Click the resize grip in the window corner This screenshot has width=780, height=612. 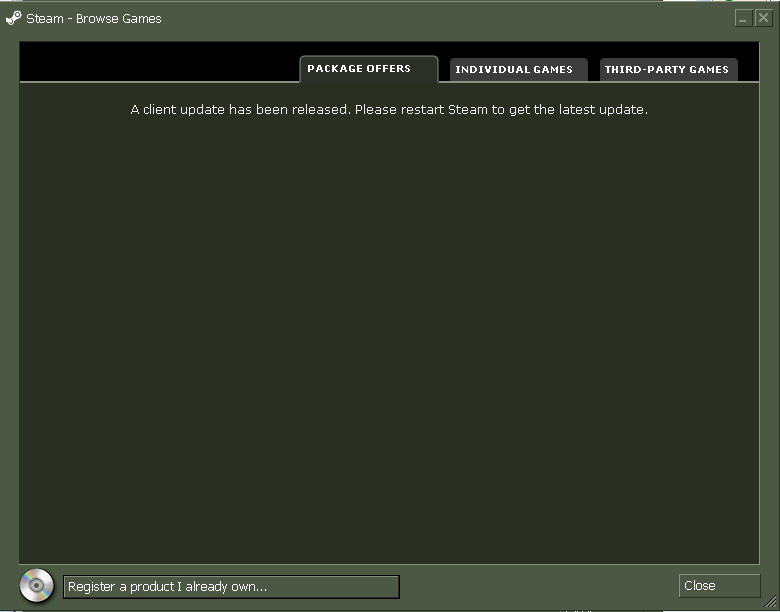pos(770,602)
